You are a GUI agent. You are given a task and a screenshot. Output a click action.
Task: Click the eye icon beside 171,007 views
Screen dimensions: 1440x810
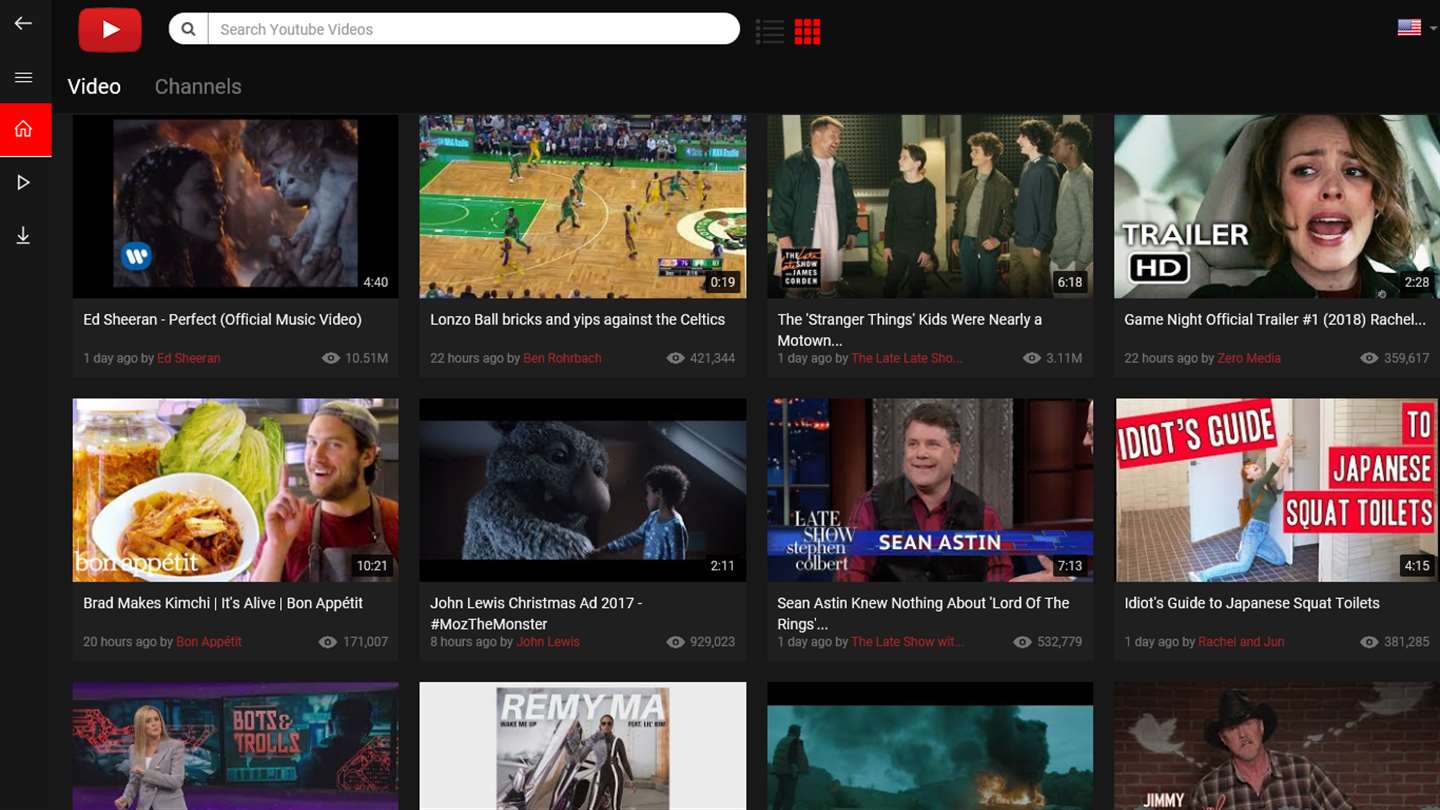328,642
